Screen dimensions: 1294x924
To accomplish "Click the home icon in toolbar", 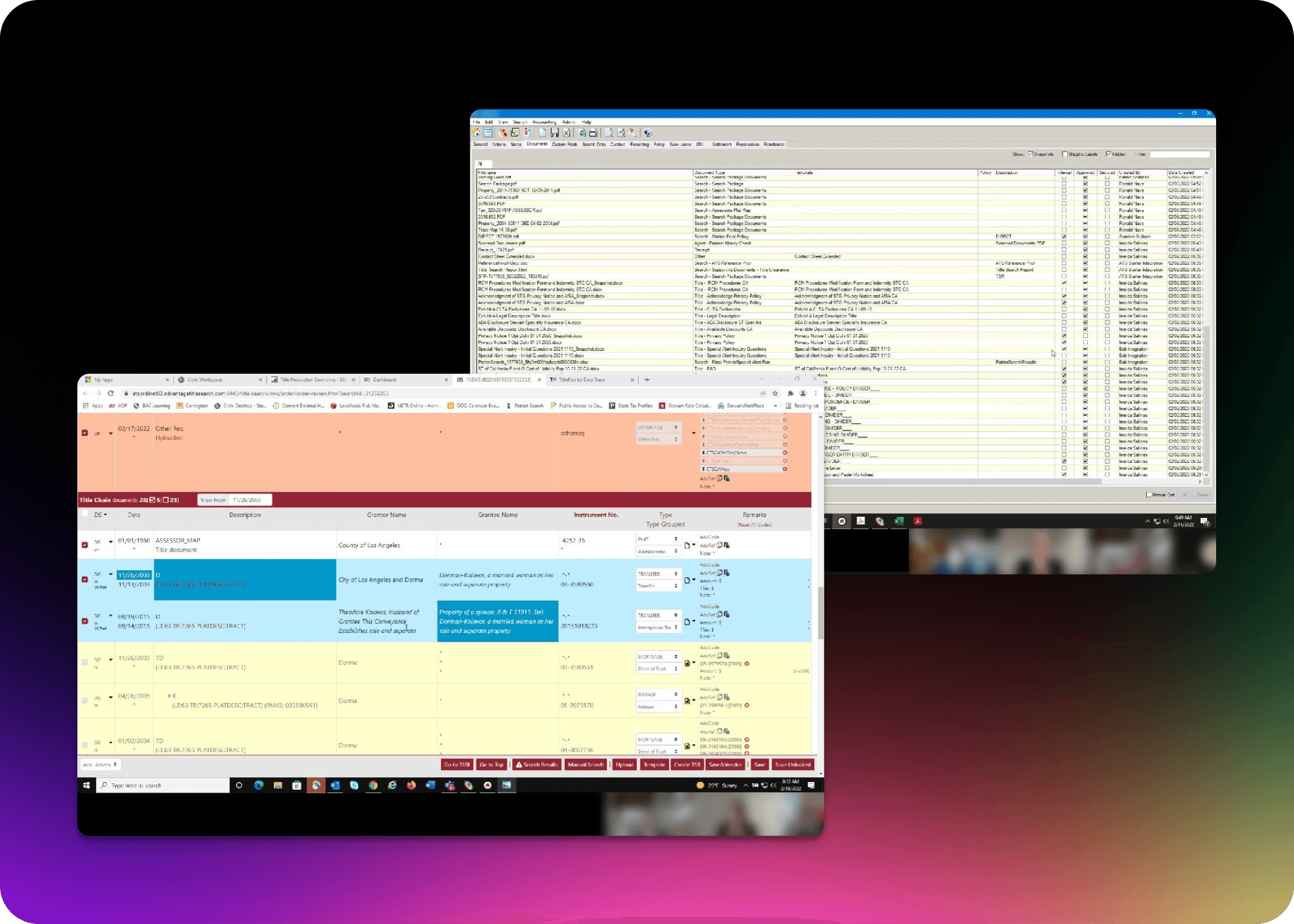I will point(476,133).
